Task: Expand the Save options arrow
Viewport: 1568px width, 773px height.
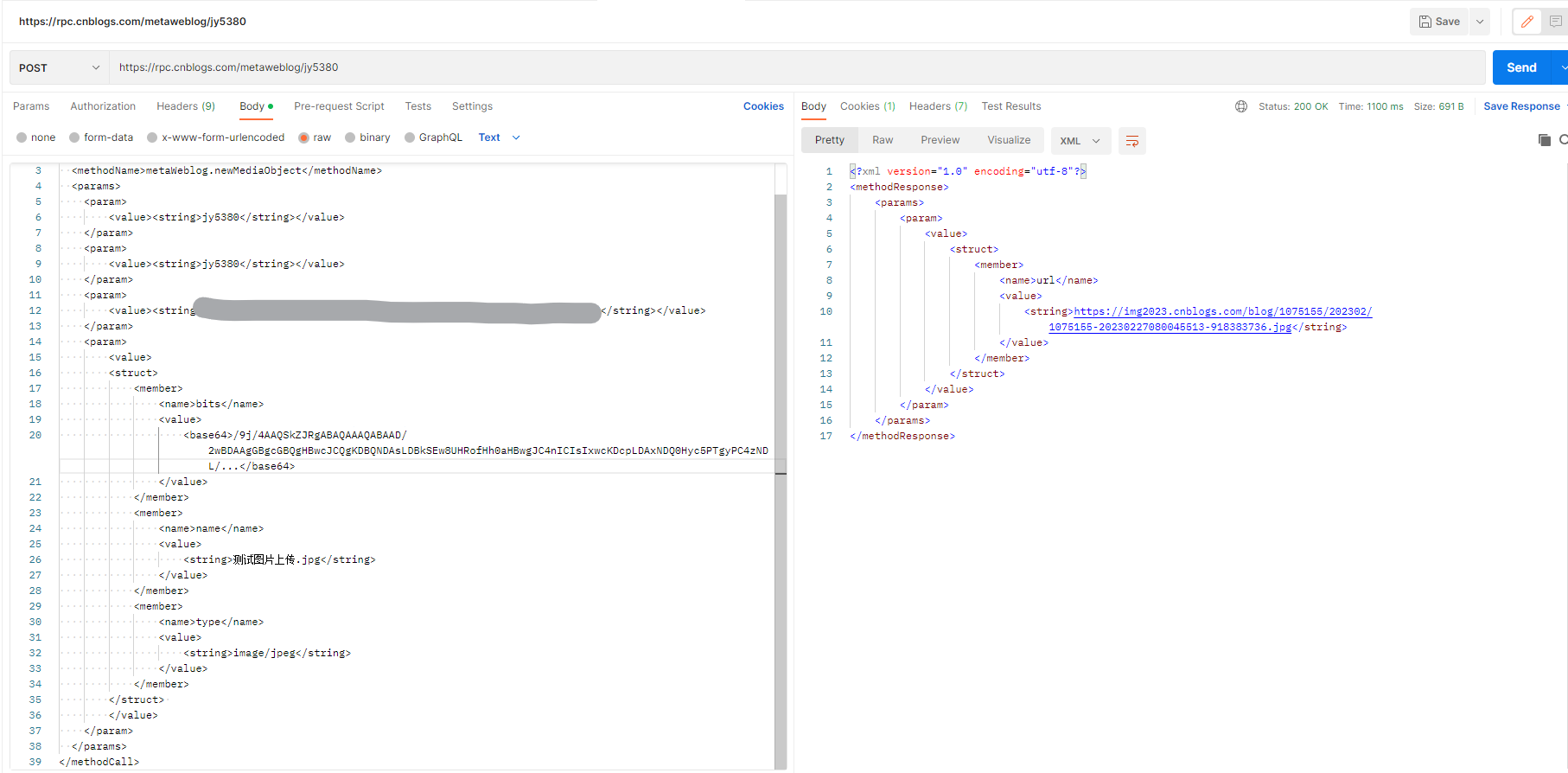Action: click(1480, 22)
